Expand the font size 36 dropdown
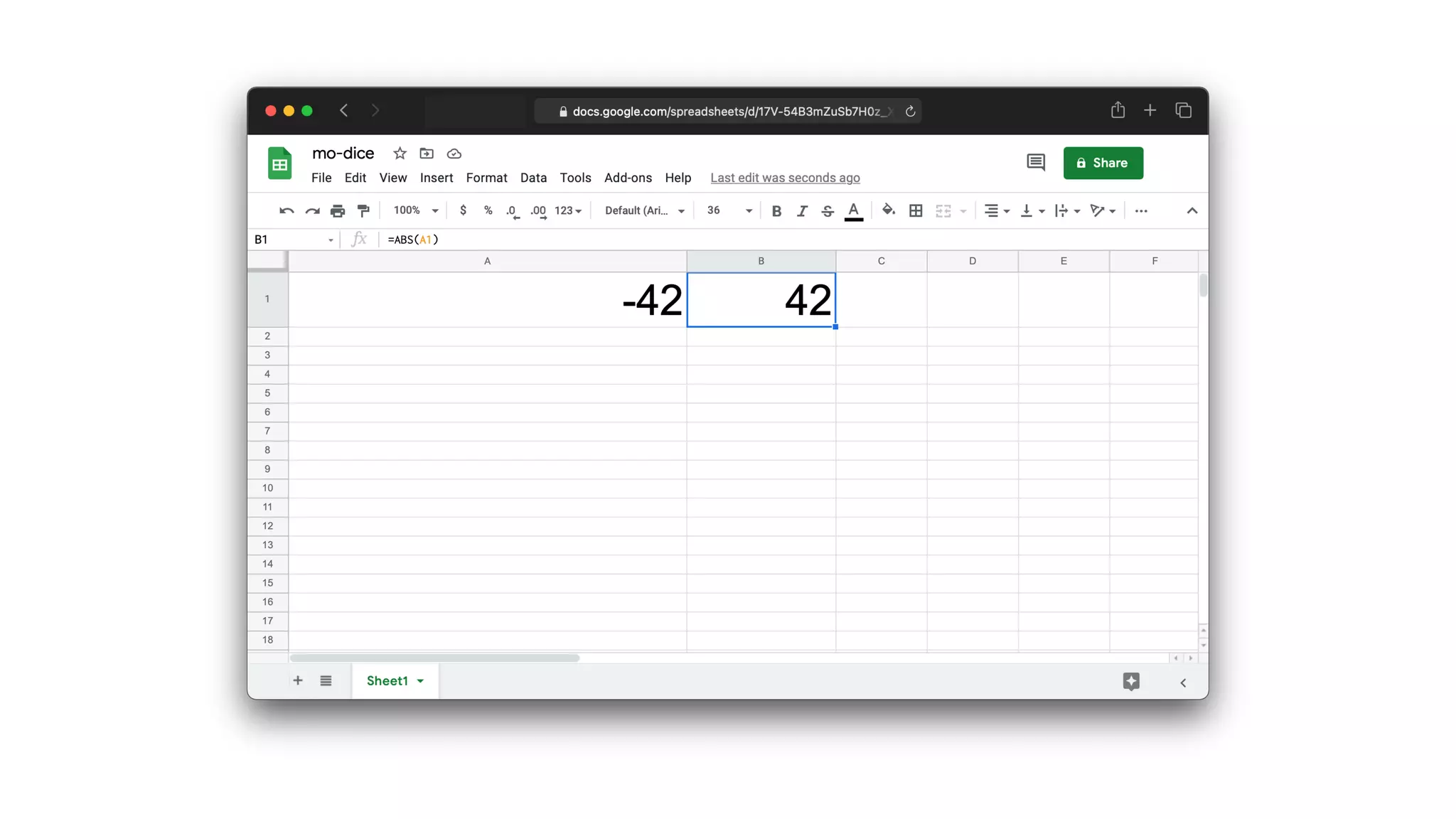This screenshot has height=819, width=1456. tap(748, 210)
